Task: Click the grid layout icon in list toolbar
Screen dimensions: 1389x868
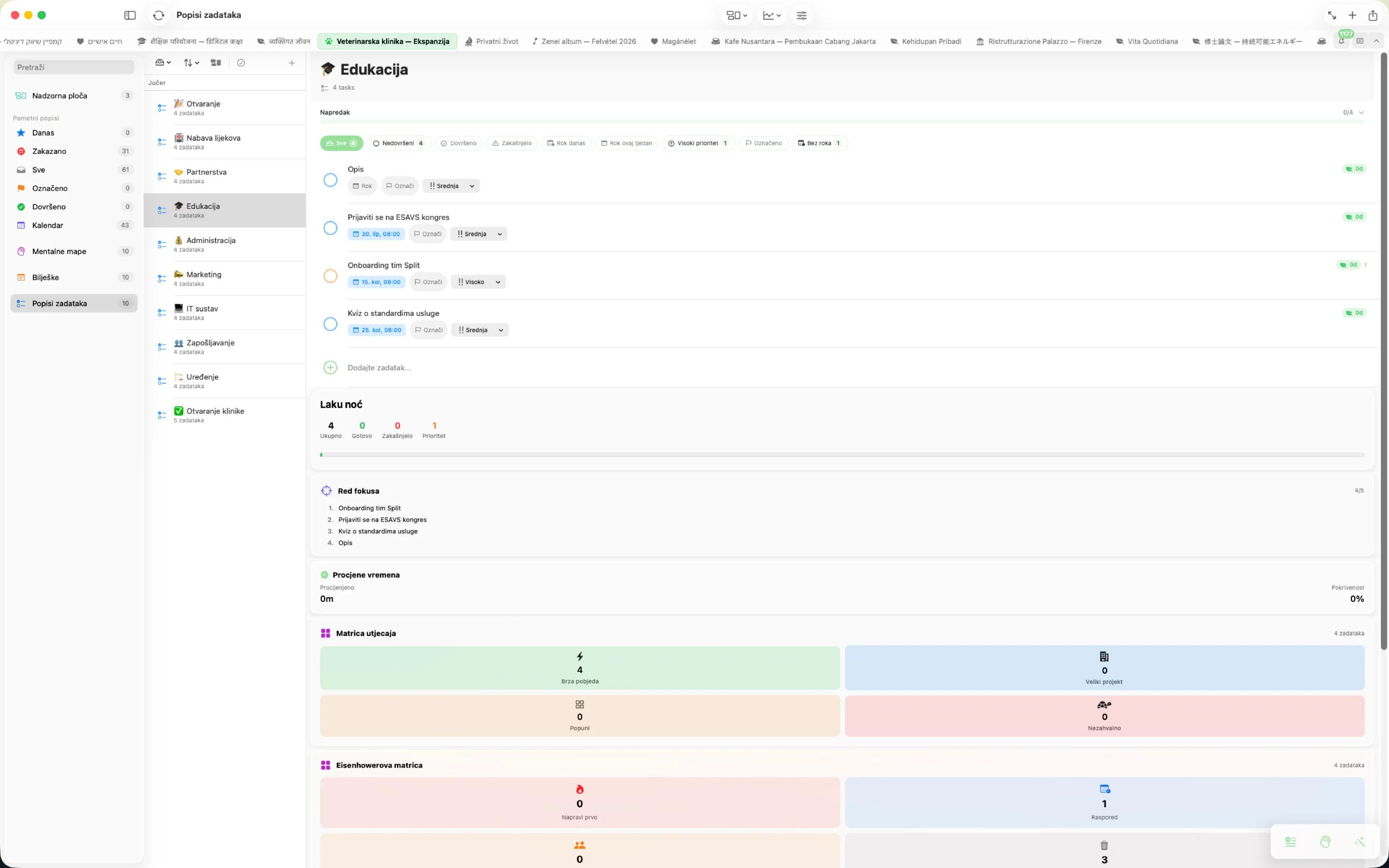Action: click(x=216, y=63)
